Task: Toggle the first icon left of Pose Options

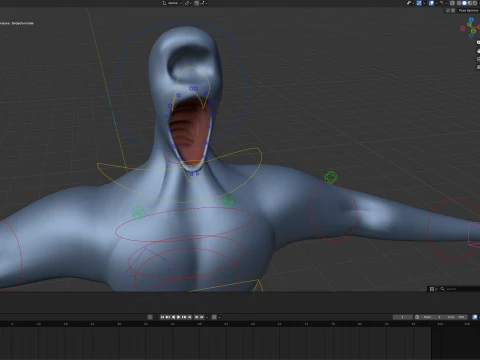Action: (x=448, y=10)
